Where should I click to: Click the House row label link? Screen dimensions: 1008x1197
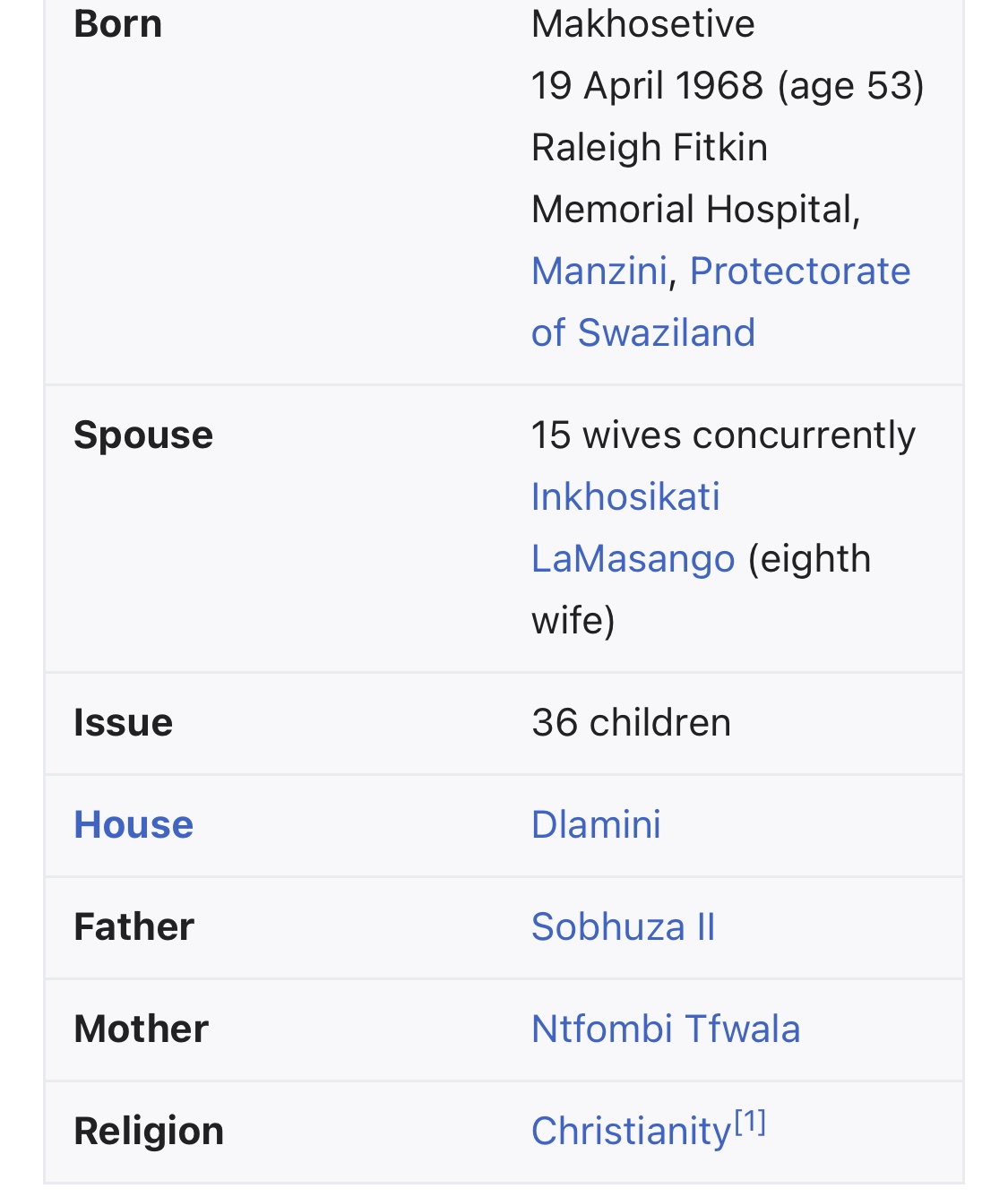point(134,824)
